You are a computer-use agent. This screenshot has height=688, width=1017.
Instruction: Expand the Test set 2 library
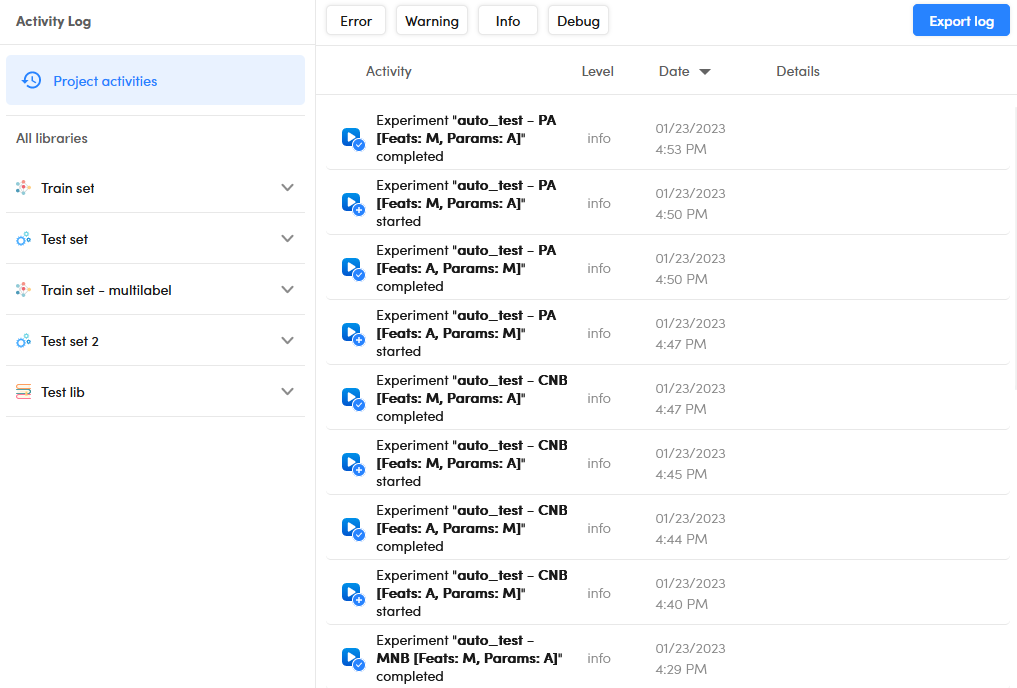[288, 341]
